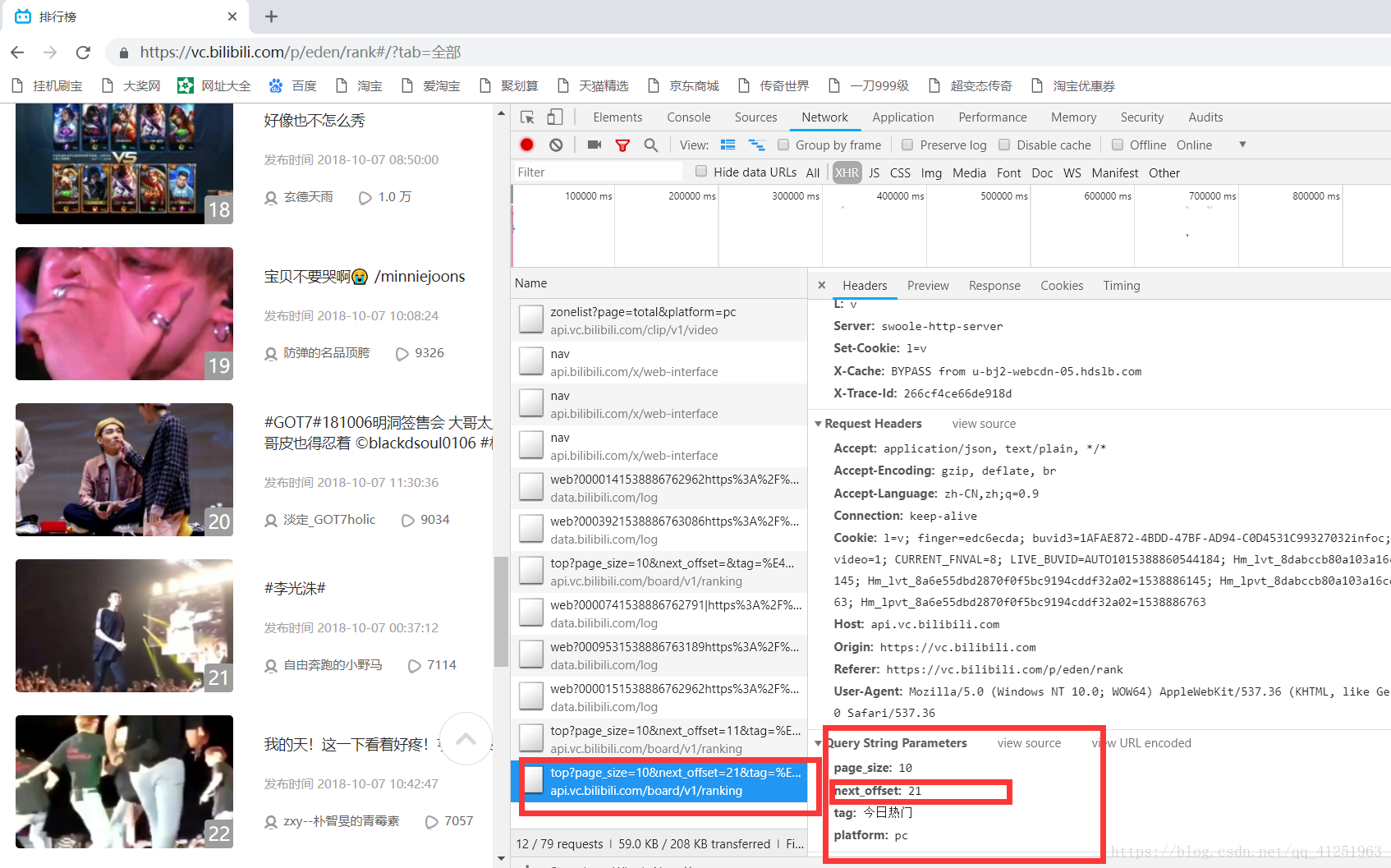
Task: Click the network Filter input field
Action: (598, 172)
